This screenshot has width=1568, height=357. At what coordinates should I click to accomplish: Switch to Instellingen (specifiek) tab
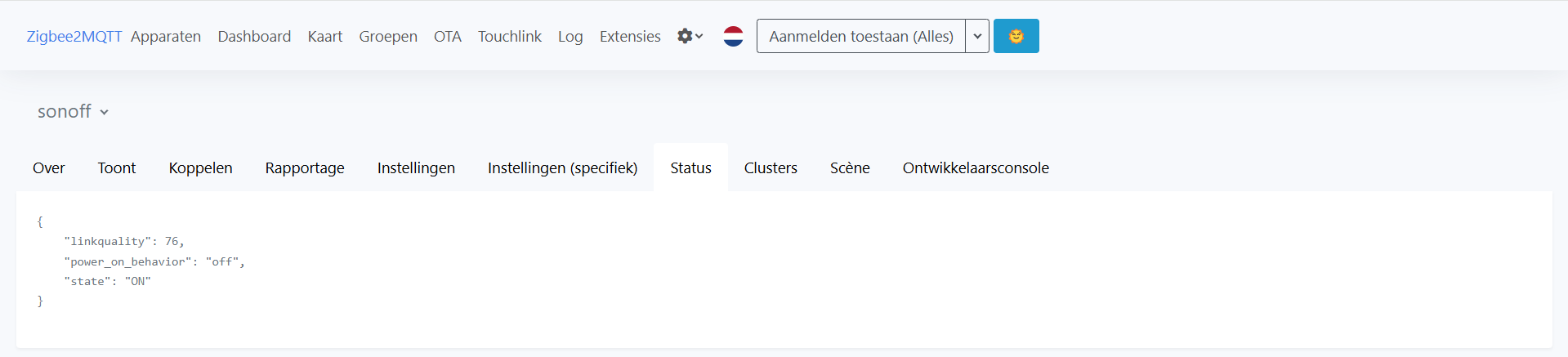(562, 167)
